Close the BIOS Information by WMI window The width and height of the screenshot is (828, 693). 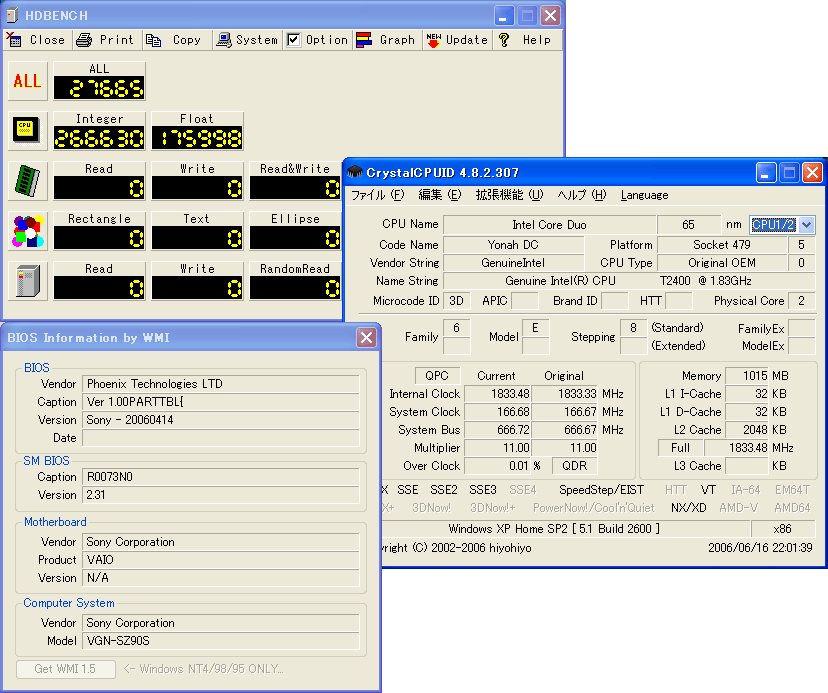pyautogui.click(x=366, y=337)
